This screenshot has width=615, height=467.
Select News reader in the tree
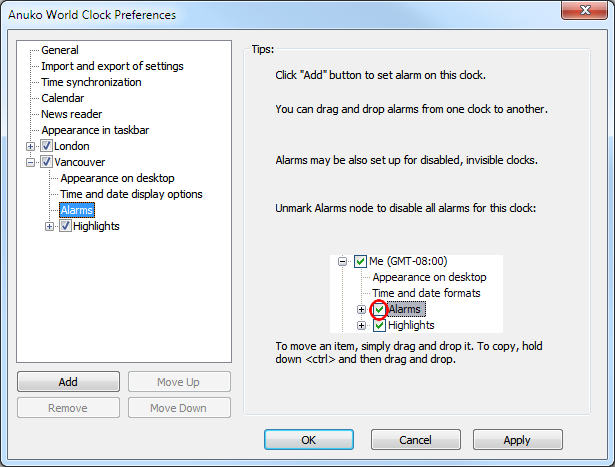coord(71,114)
